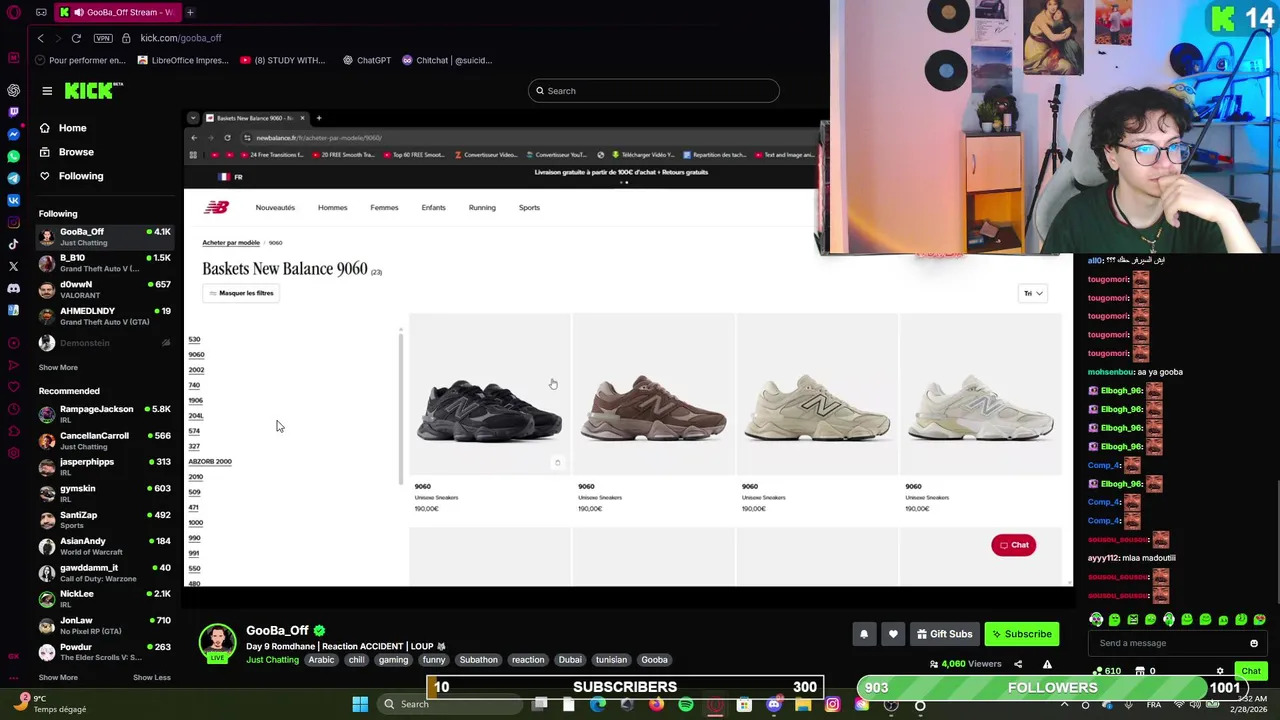Go to Home in Kick sidebar
This screenshot has height=720, width=1280.
pyautogui.click(x=72, y=128)
